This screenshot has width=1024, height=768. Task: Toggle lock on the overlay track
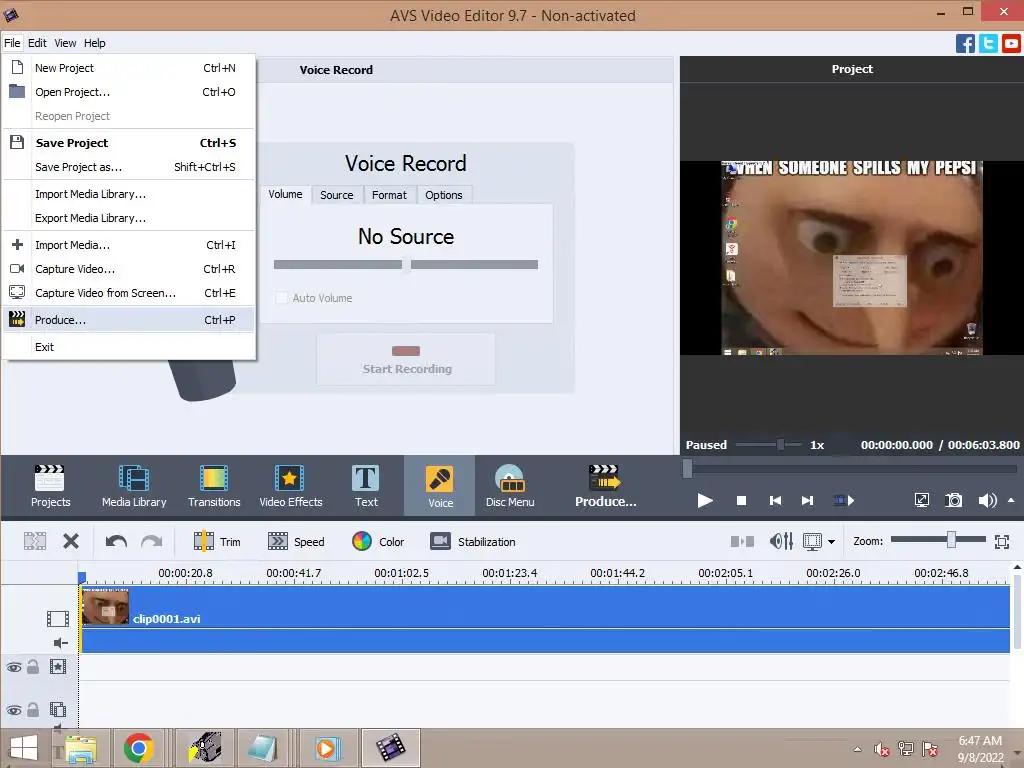(x=33, y=709)
